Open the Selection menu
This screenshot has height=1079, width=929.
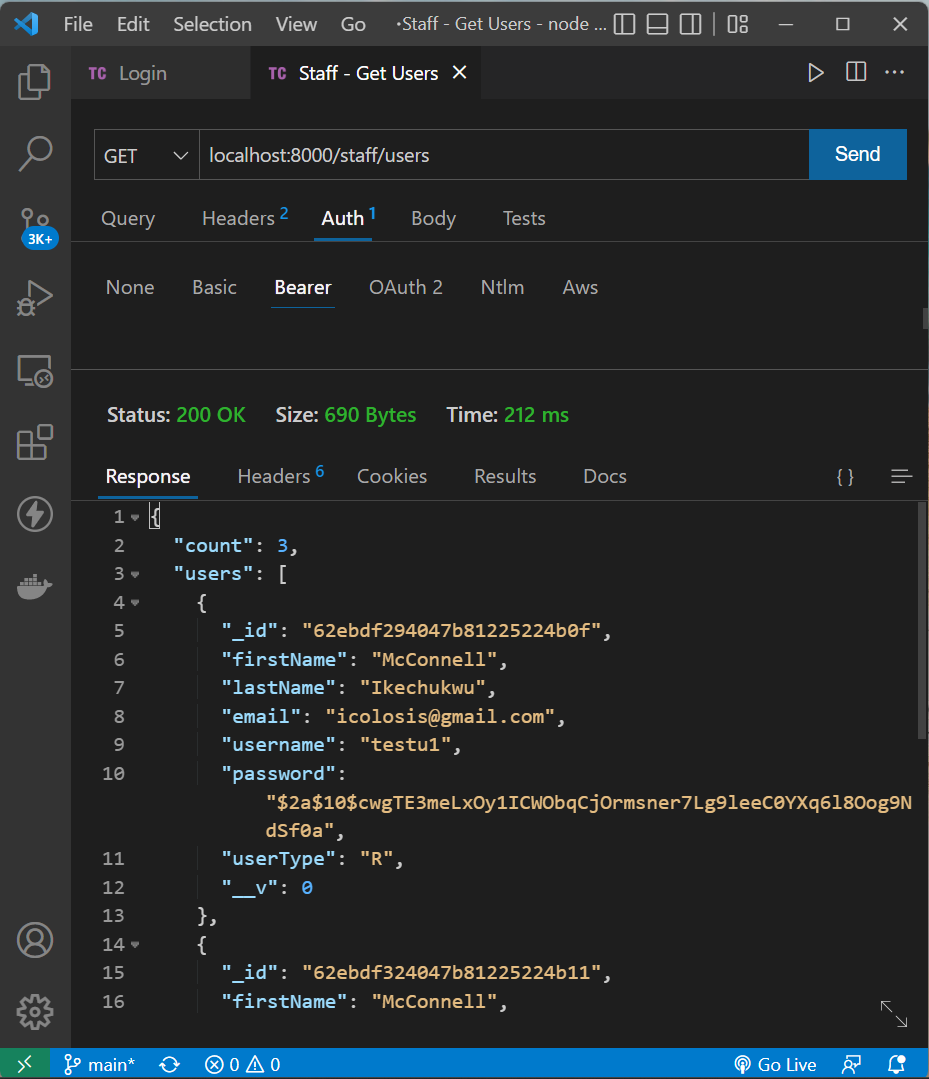pyautogui.click(x=212, y=25)
